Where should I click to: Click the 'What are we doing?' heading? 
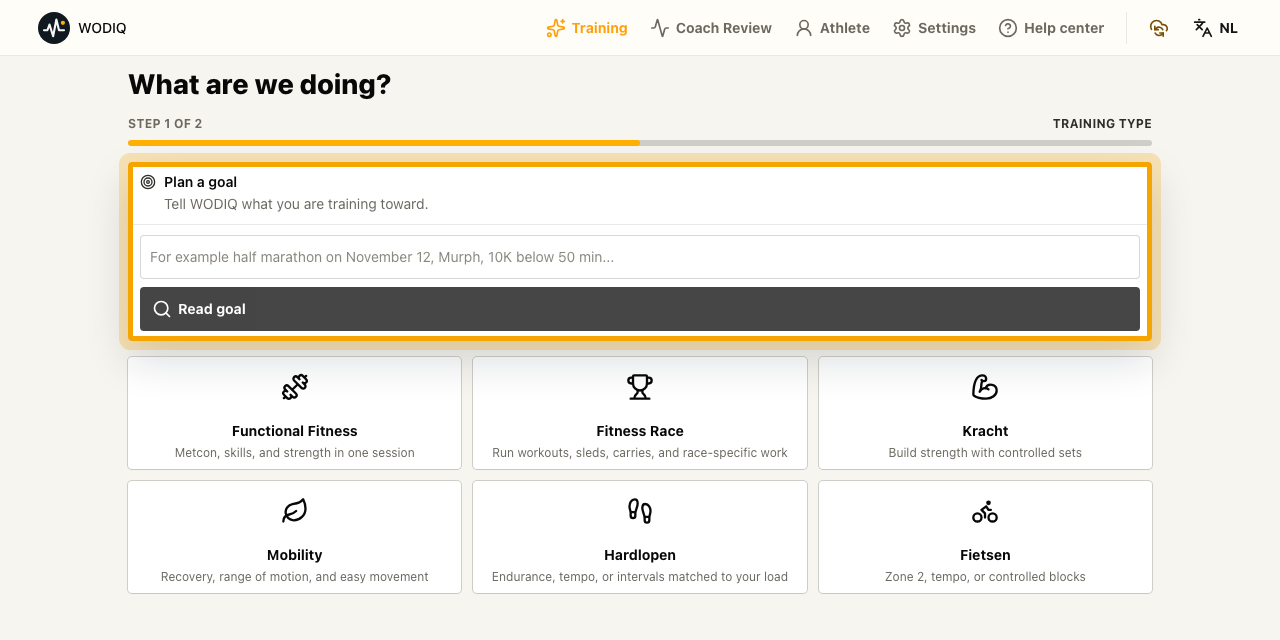point(260,84)
